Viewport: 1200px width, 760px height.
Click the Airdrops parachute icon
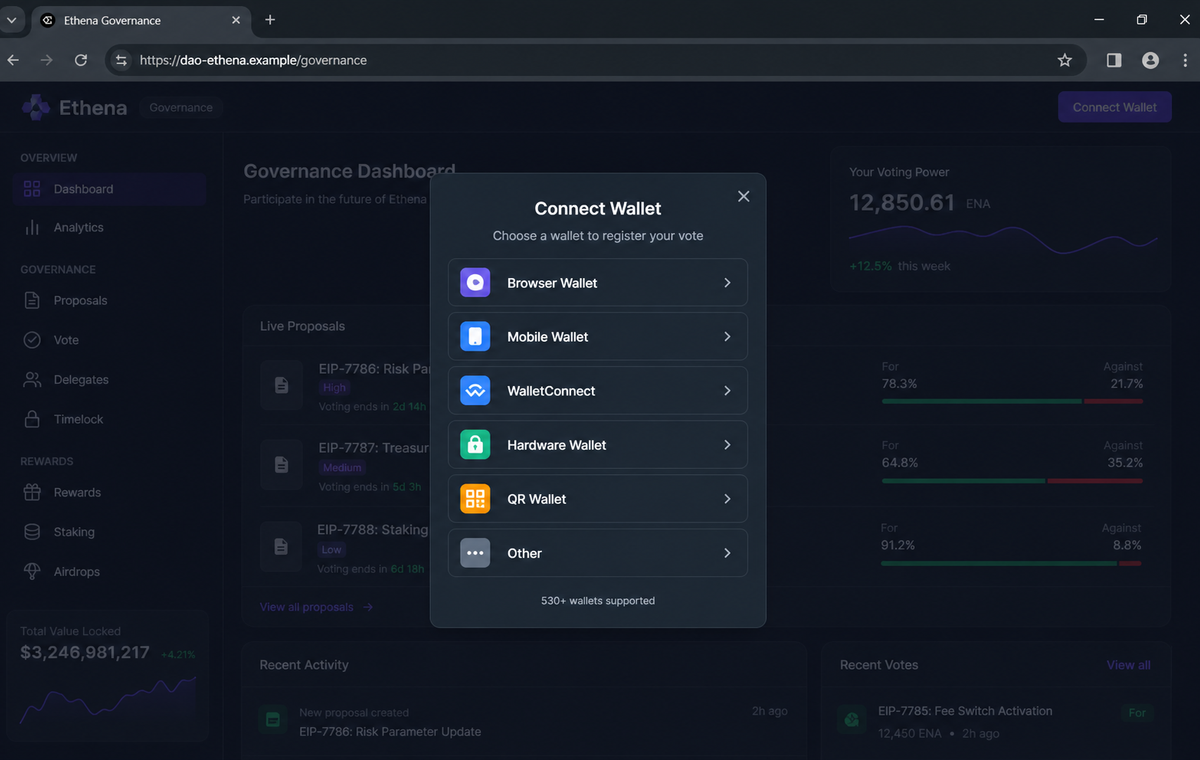[32, 571]
